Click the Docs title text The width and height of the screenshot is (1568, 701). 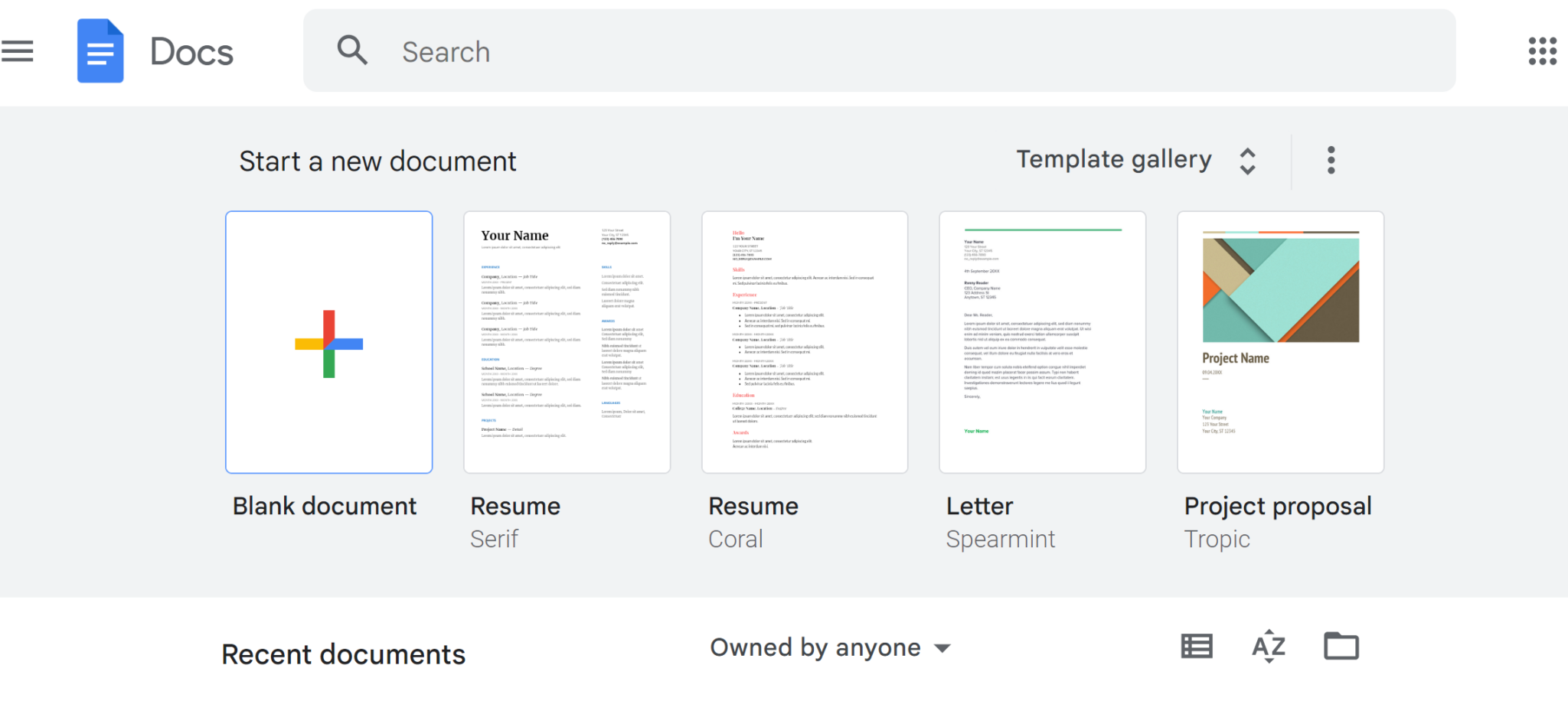pyautogui.click(x=191, y=52)
